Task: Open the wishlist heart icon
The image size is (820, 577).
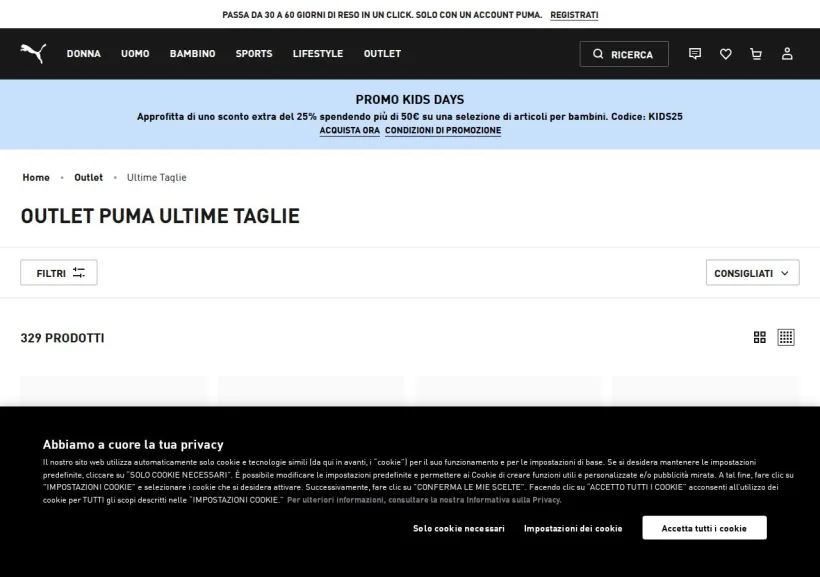Action: 725,53
